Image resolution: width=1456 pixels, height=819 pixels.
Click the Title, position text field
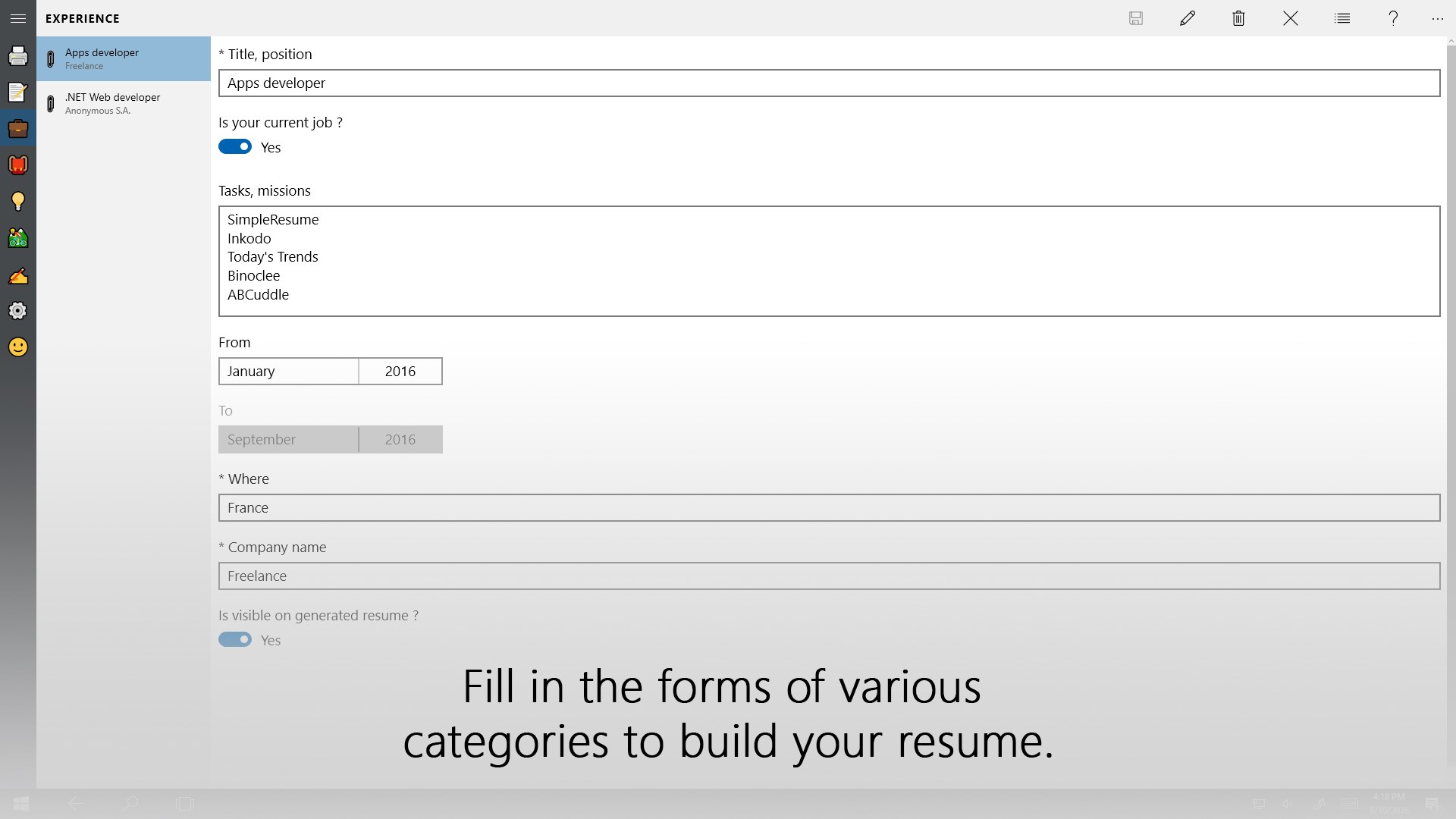[829, 83]
